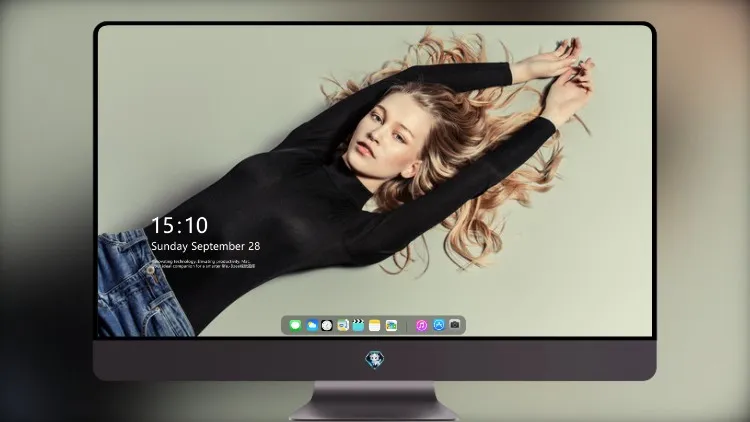This screenshot has height=422, width=750.
Task: Launch the pink iTunes music app
Action: (x=421, y=325)
